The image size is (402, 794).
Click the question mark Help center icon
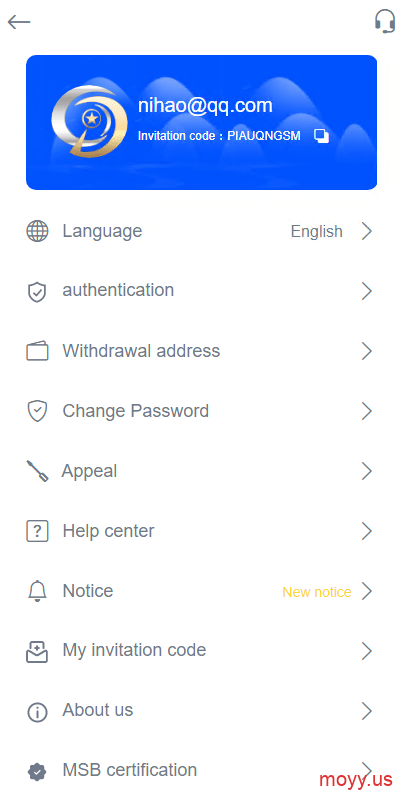pos(37,531)
